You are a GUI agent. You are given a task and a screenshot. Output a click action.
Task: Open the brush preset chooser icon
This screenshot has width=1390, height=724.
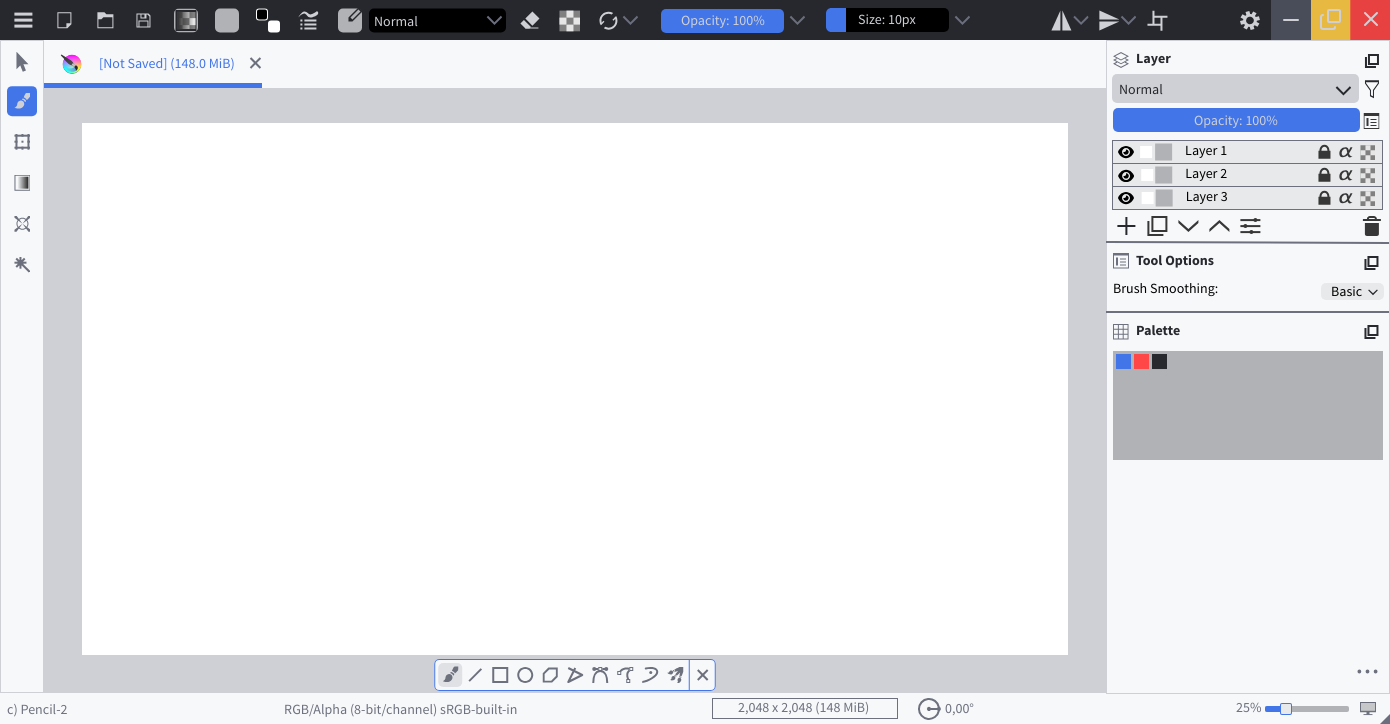click(350, 20)
